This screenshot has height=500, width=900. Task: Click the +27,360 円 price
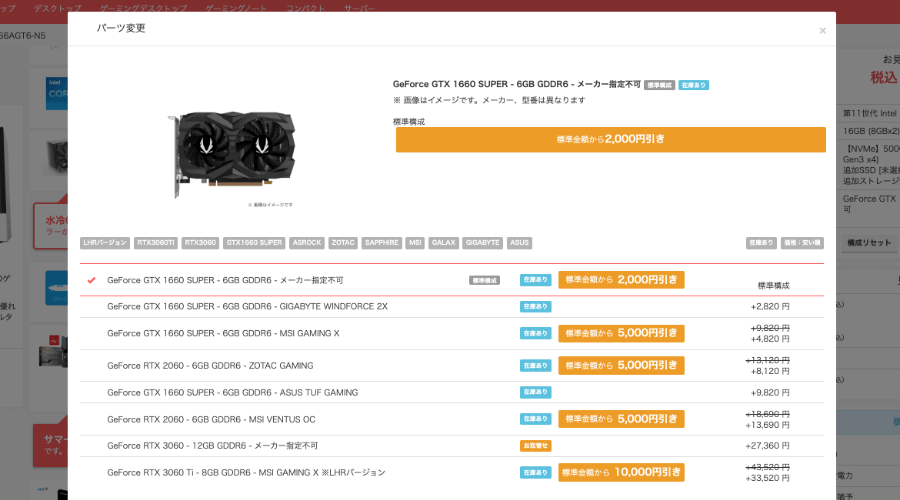coord(767,446)
